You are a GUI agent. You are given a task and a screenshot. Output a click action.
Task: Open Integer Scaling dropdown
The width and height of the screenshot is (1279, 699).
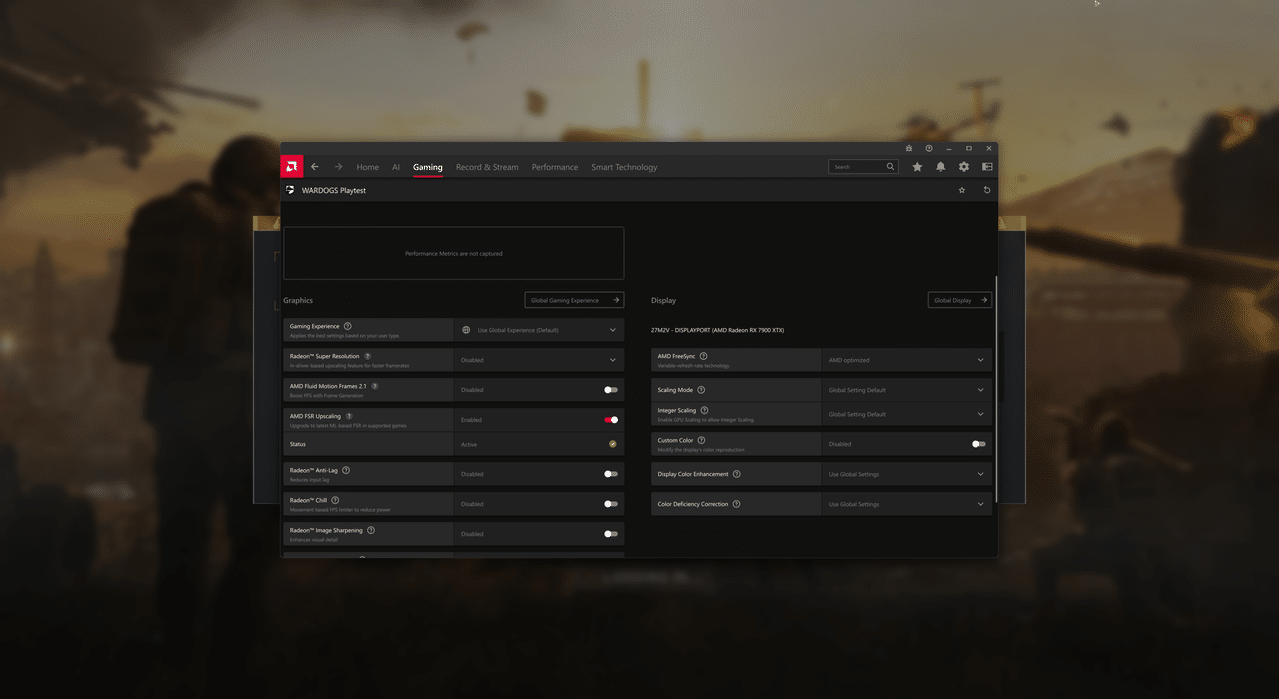[x=907, y=414]
